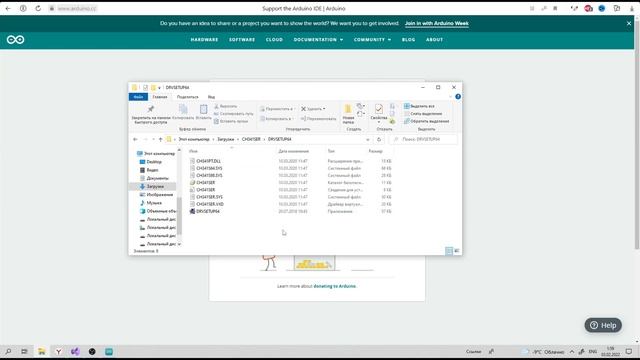Click the Вставить ярлык item
Screen dimensions: 640x360
coord(231,121)
